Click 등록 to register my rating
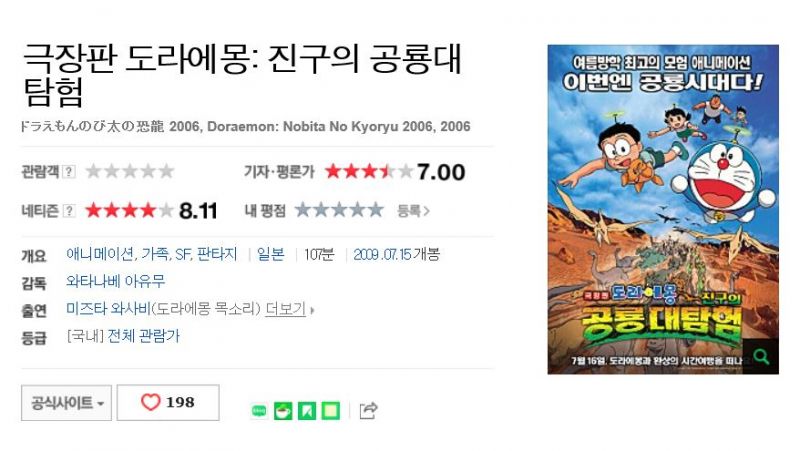 coord(413,211)
